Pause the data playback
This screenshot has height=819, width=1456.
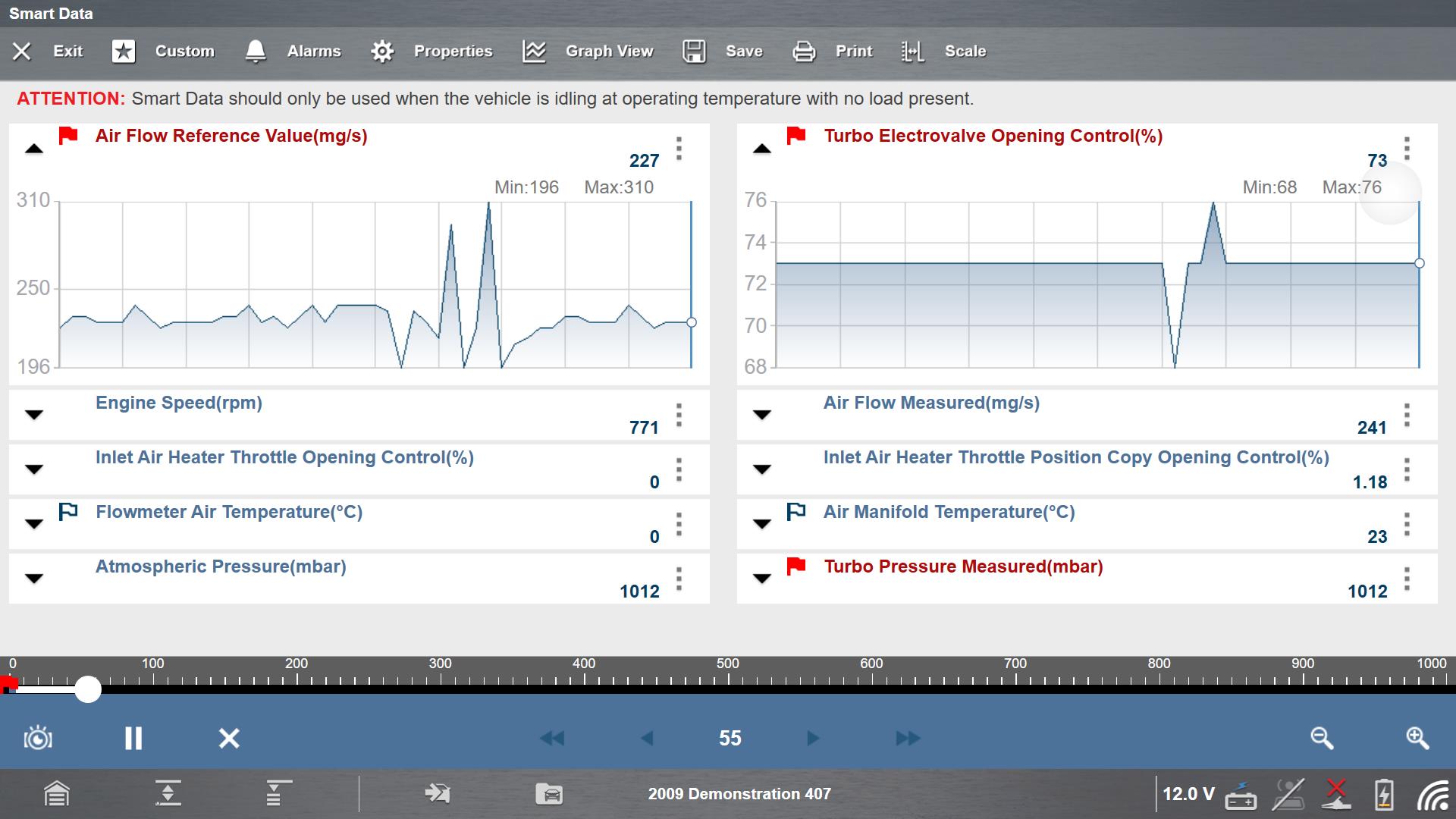(x=133, y=738)
